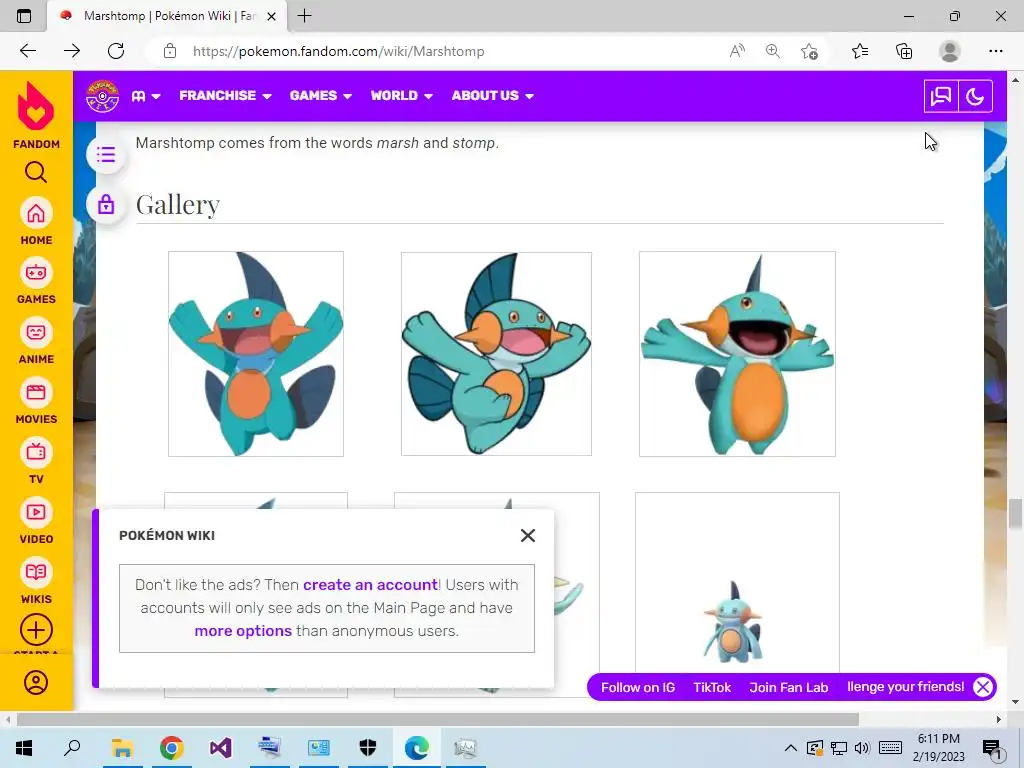Open third Marshtomp 3D model image
The image size is (1024, 768).
pos(737,354)
